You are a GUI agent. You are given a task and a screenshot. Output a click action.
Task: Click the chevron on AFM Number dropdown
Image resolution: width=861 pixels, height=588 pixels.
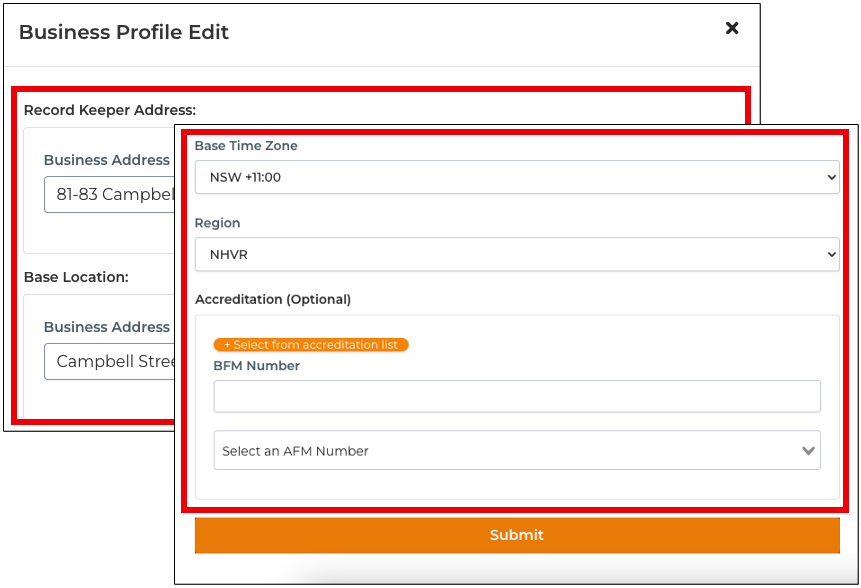click(808, 451)
